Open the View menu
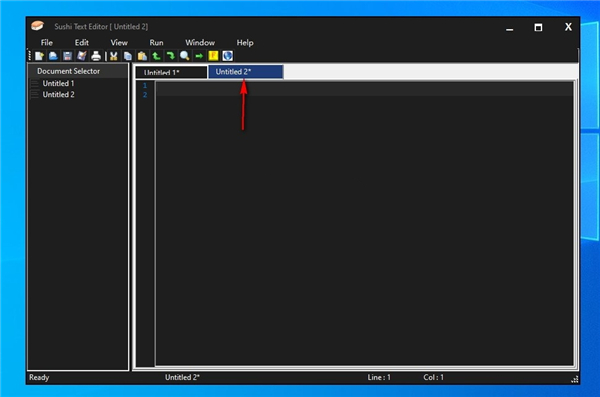600x397 pixels. coord(119,42)
